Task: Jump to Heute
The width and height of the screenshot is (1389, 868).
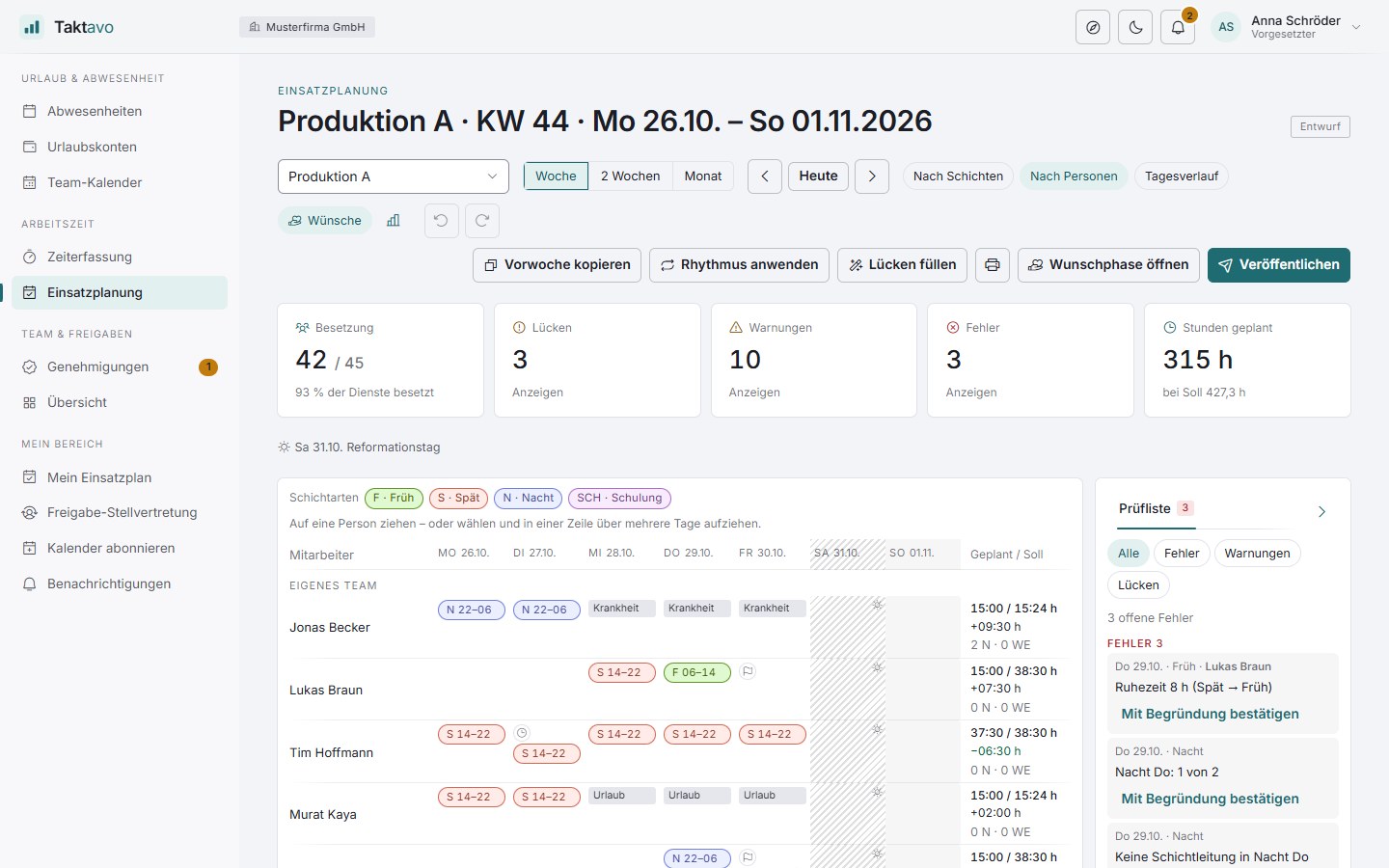Action: tap(818, 176)
